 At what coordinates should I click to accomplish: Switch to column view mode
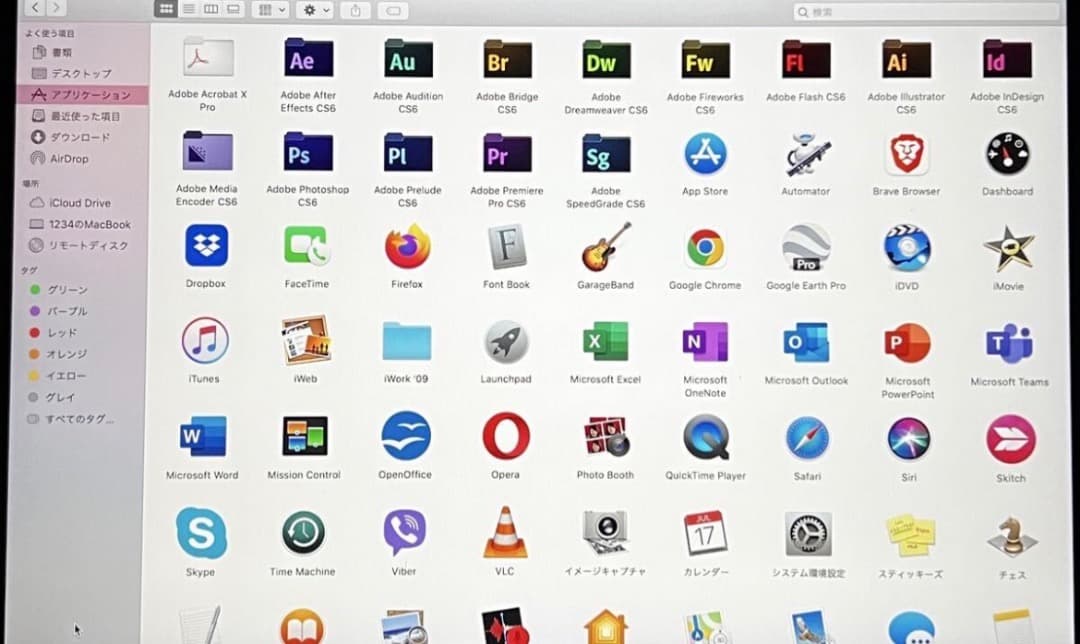(211, 9)
